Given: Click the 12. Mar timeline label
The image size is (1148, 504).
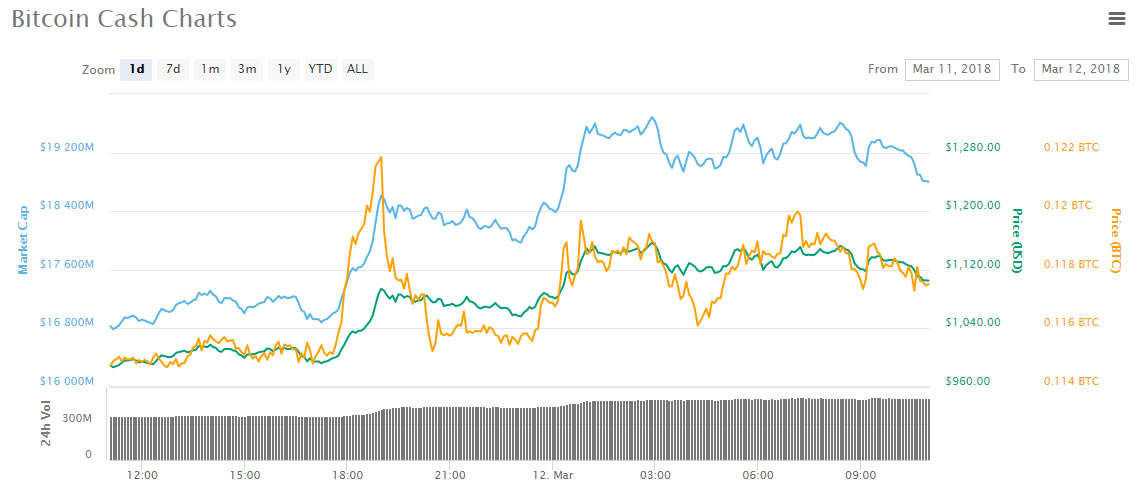Looking at the screenshot, I should 552,475.
